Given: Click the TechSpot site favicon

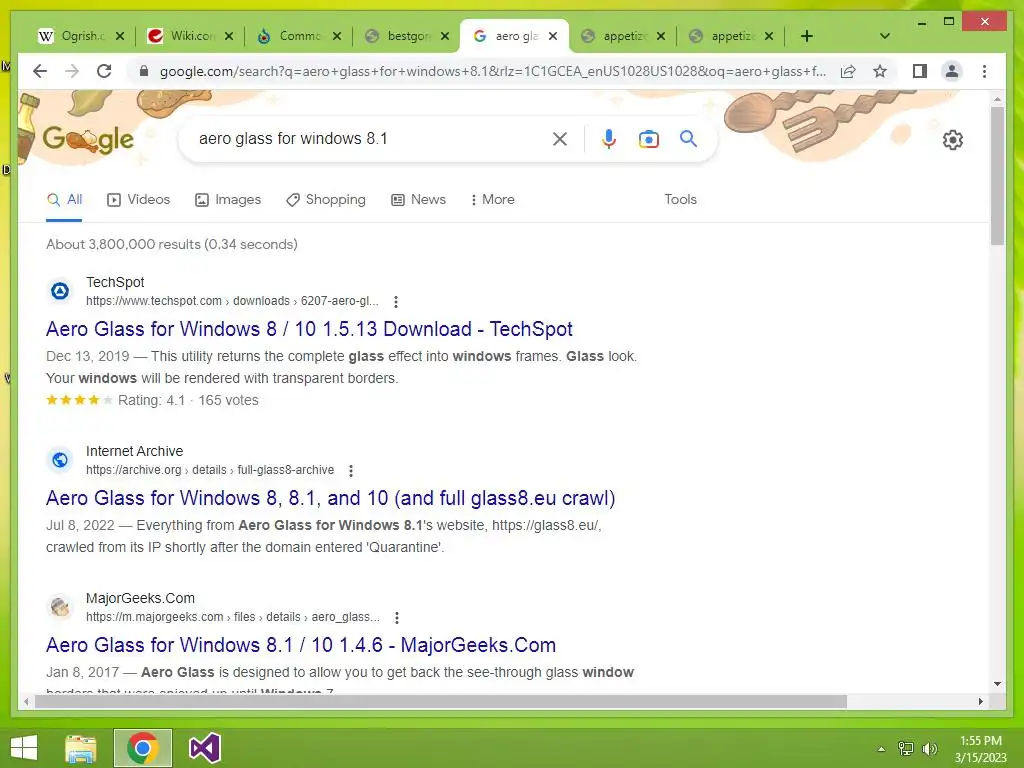Looking at the screenshot, I should coord(60,291).
